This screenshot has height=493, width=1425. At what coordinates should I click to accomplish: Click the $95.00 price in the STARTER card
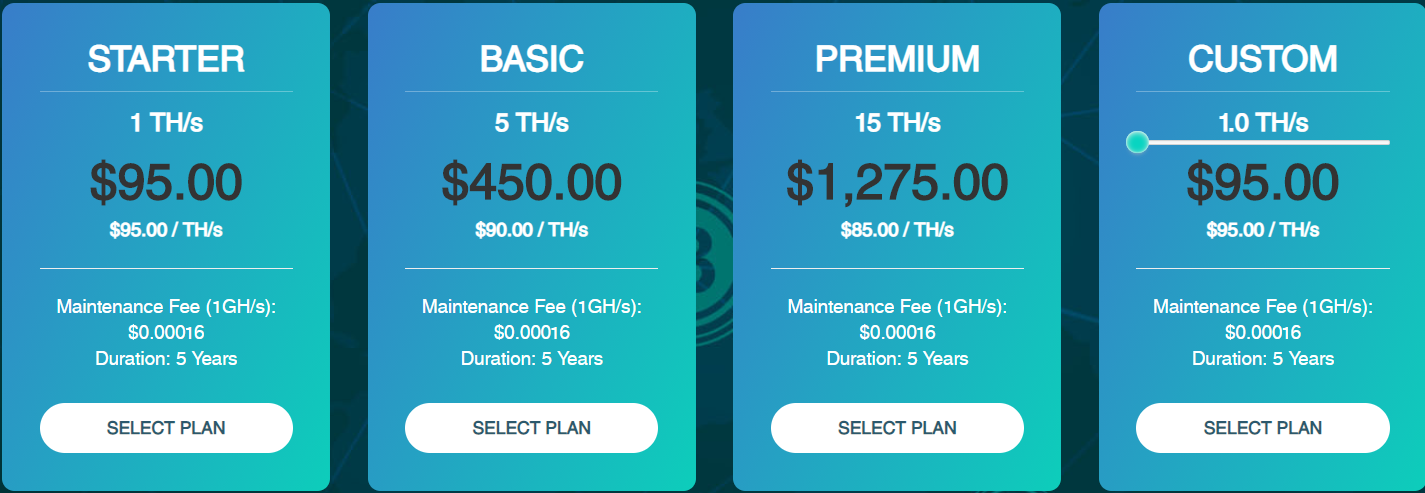[x=166, y=183]
